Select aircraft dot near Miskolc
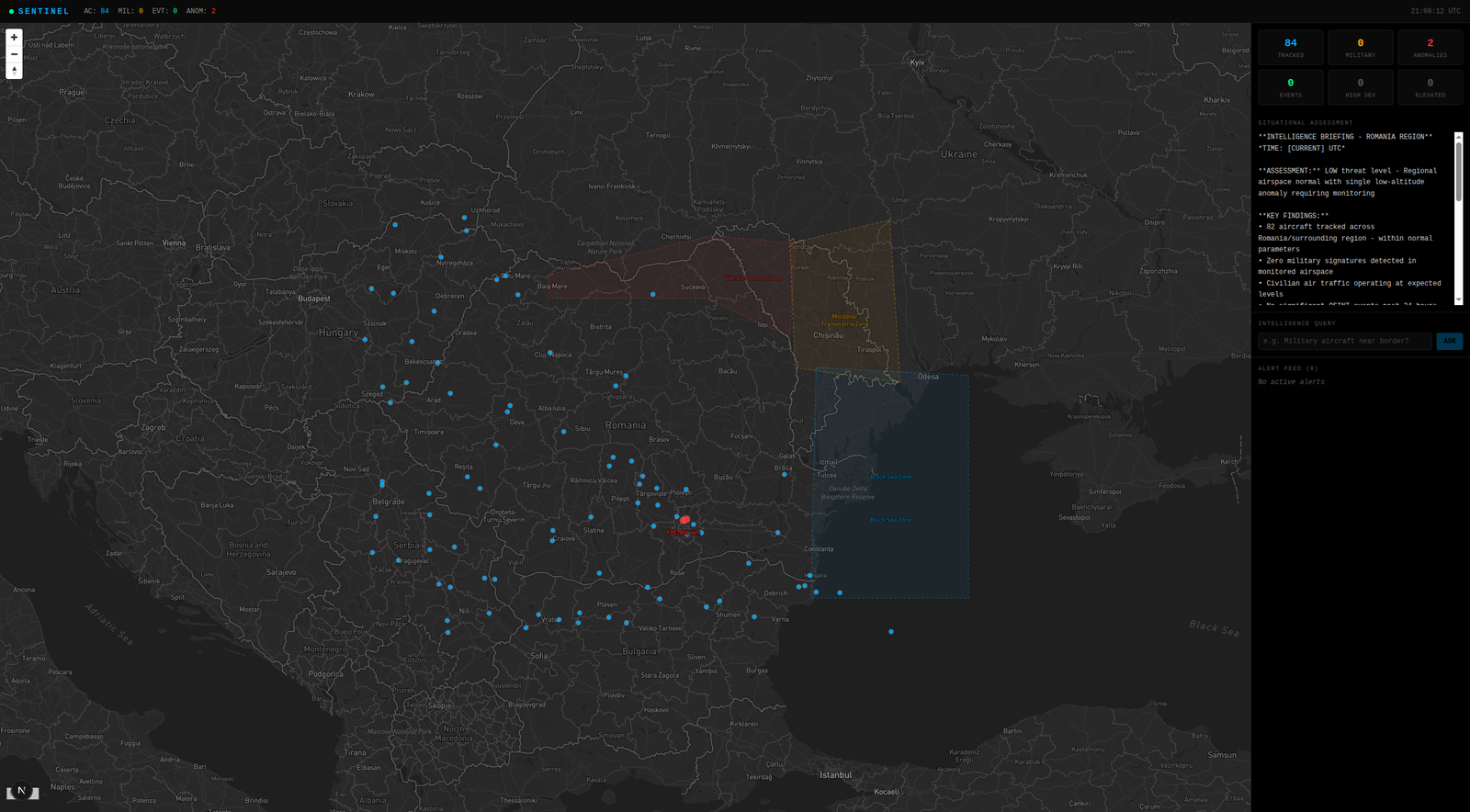The width and height of the screenshot is (1470, 812). (396, 225)
